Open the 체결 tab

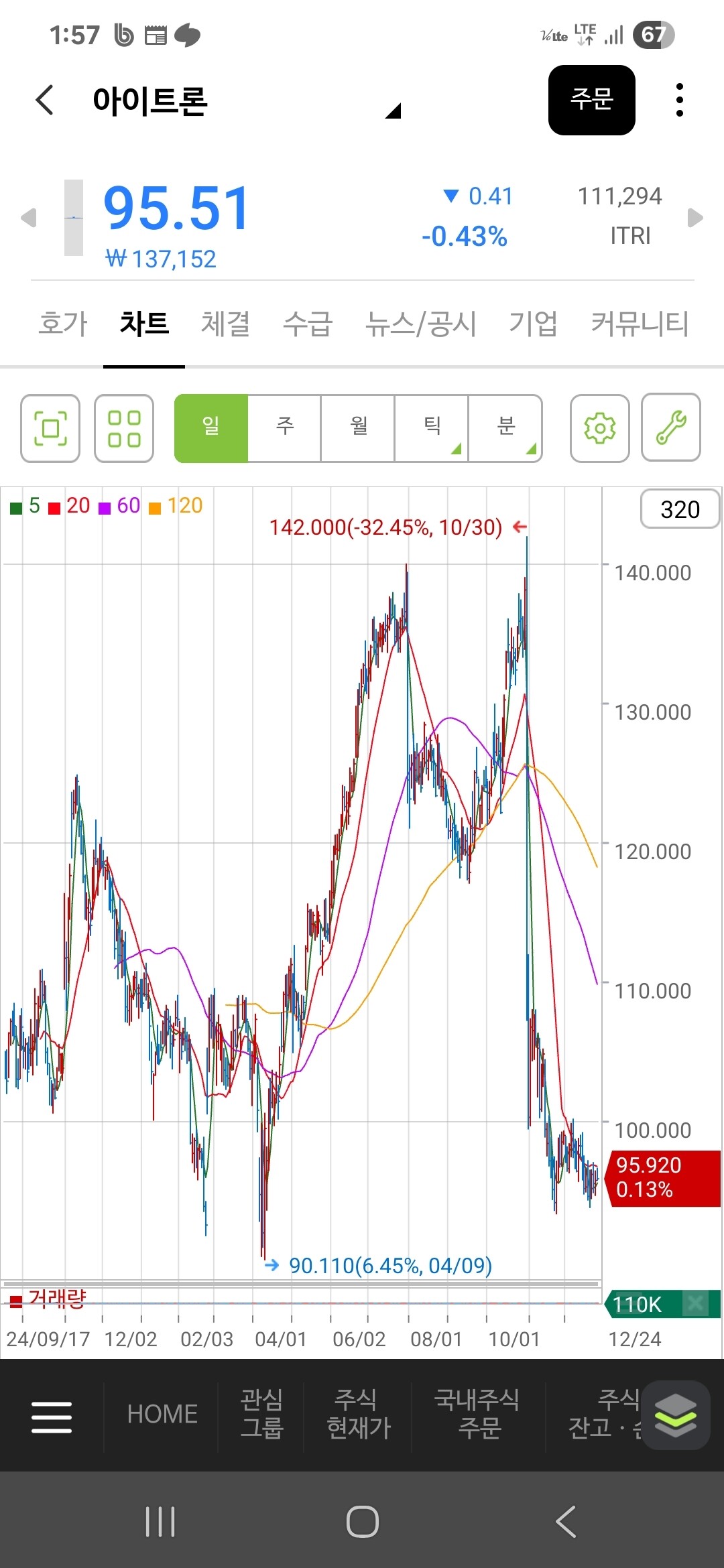(x=225, y=324)
